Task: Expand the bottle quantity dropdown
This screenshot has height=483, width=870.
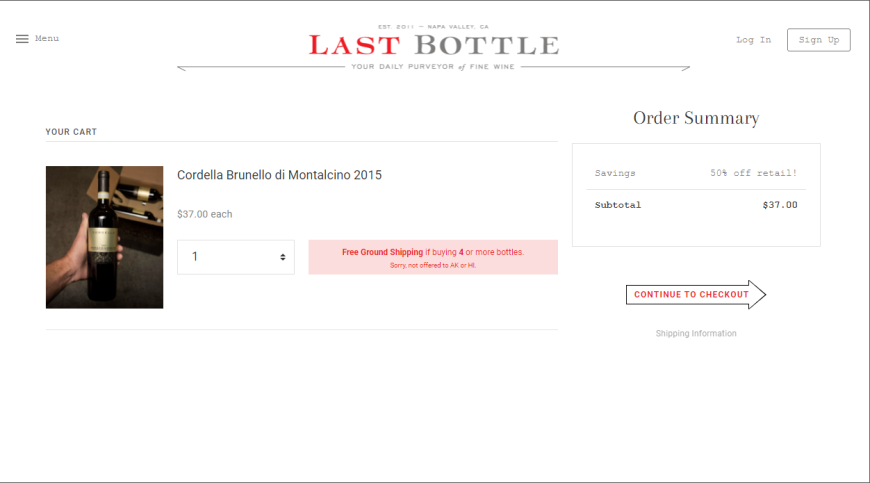Action: 236,257
